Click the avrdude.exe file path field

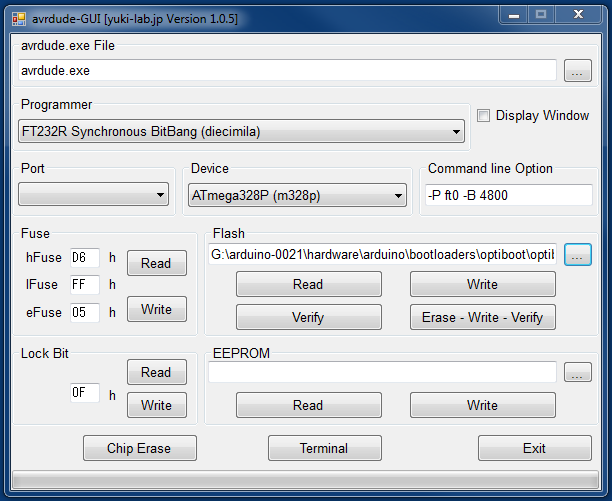click(287, 70)
